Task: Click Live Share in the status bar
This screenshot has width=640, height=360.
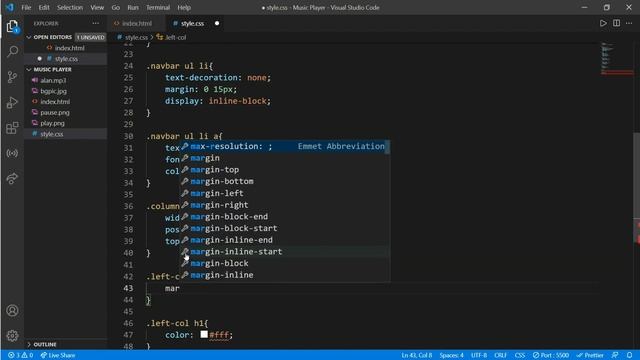Action: [x=58, y=355]
